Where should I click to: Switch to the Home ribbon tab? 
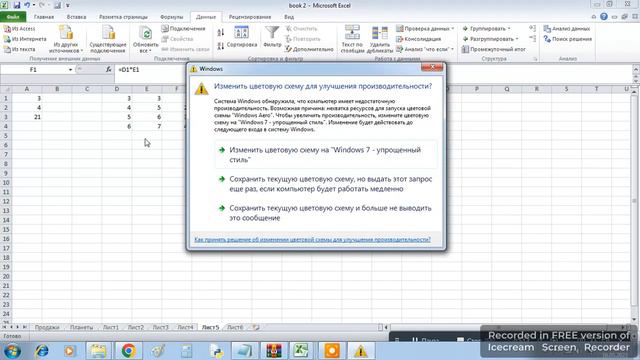(44, 17)
